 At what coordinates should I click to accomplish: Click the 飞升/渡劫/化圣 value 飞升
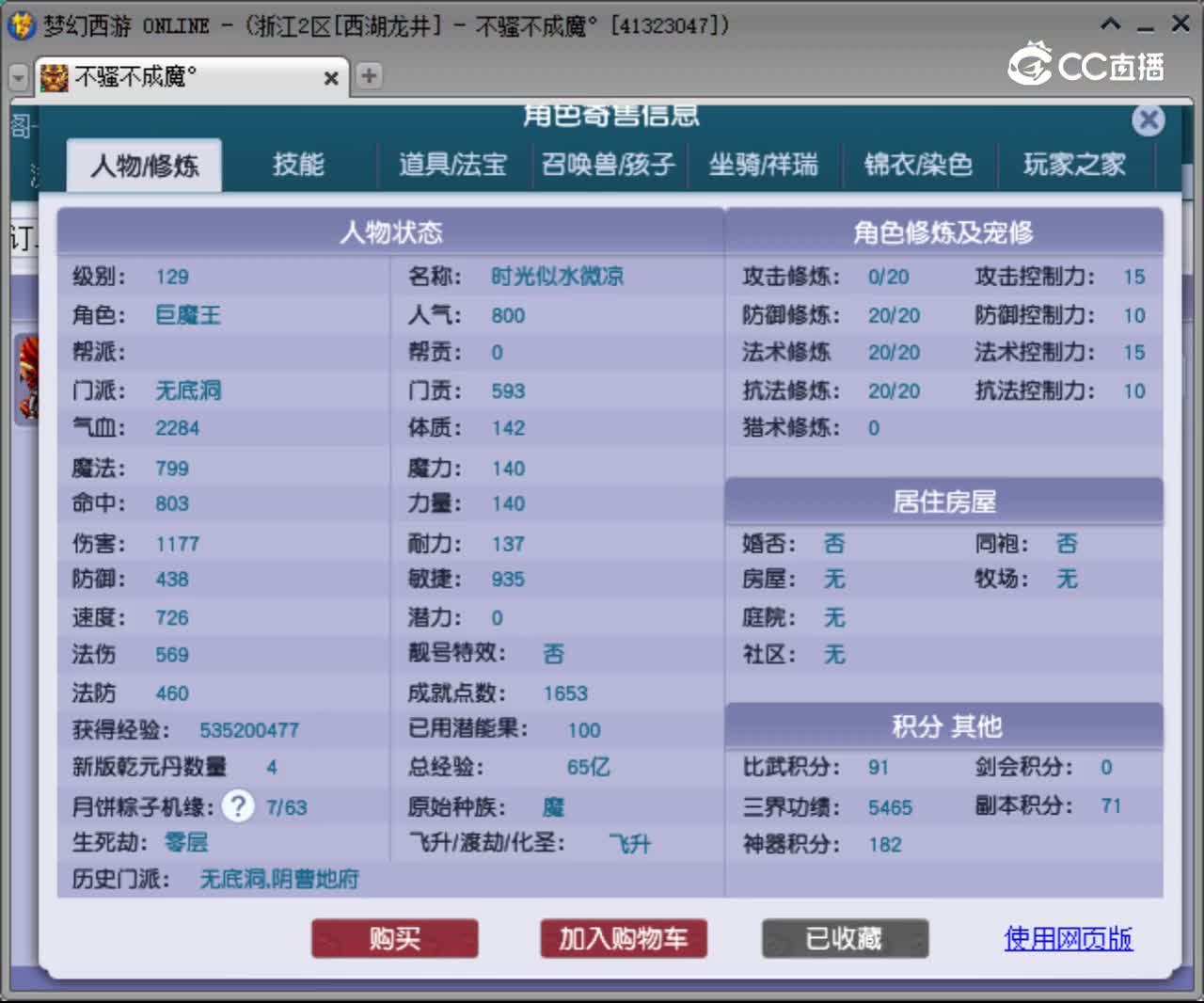point(630,843)
